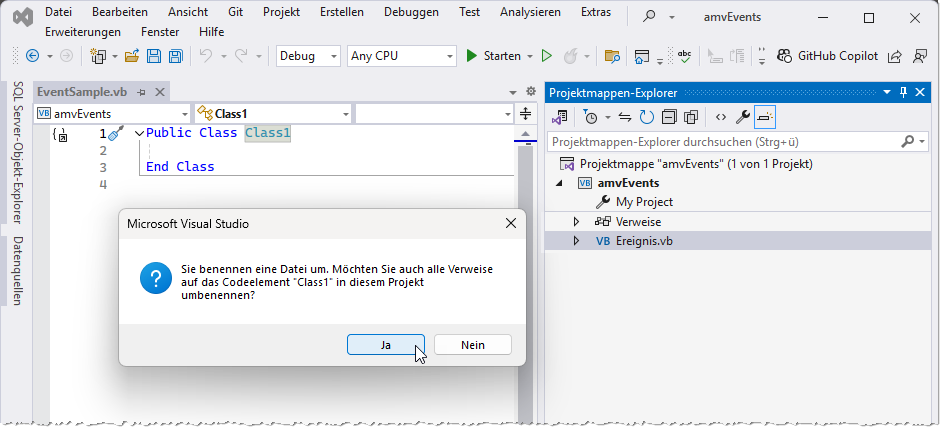
Task: Click the split editor window icon
Action: pos(525,114)
